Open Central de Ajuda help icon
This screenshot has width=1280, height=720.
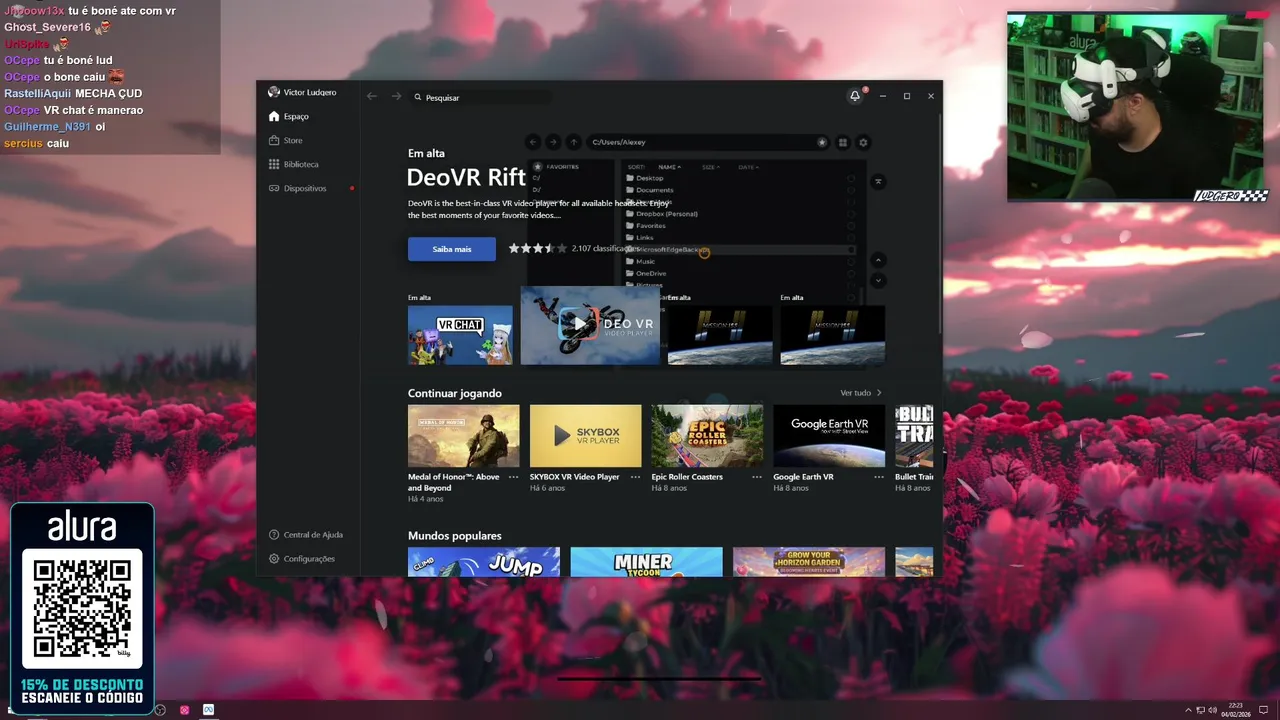pyautogui.click(x=274, y=535)
